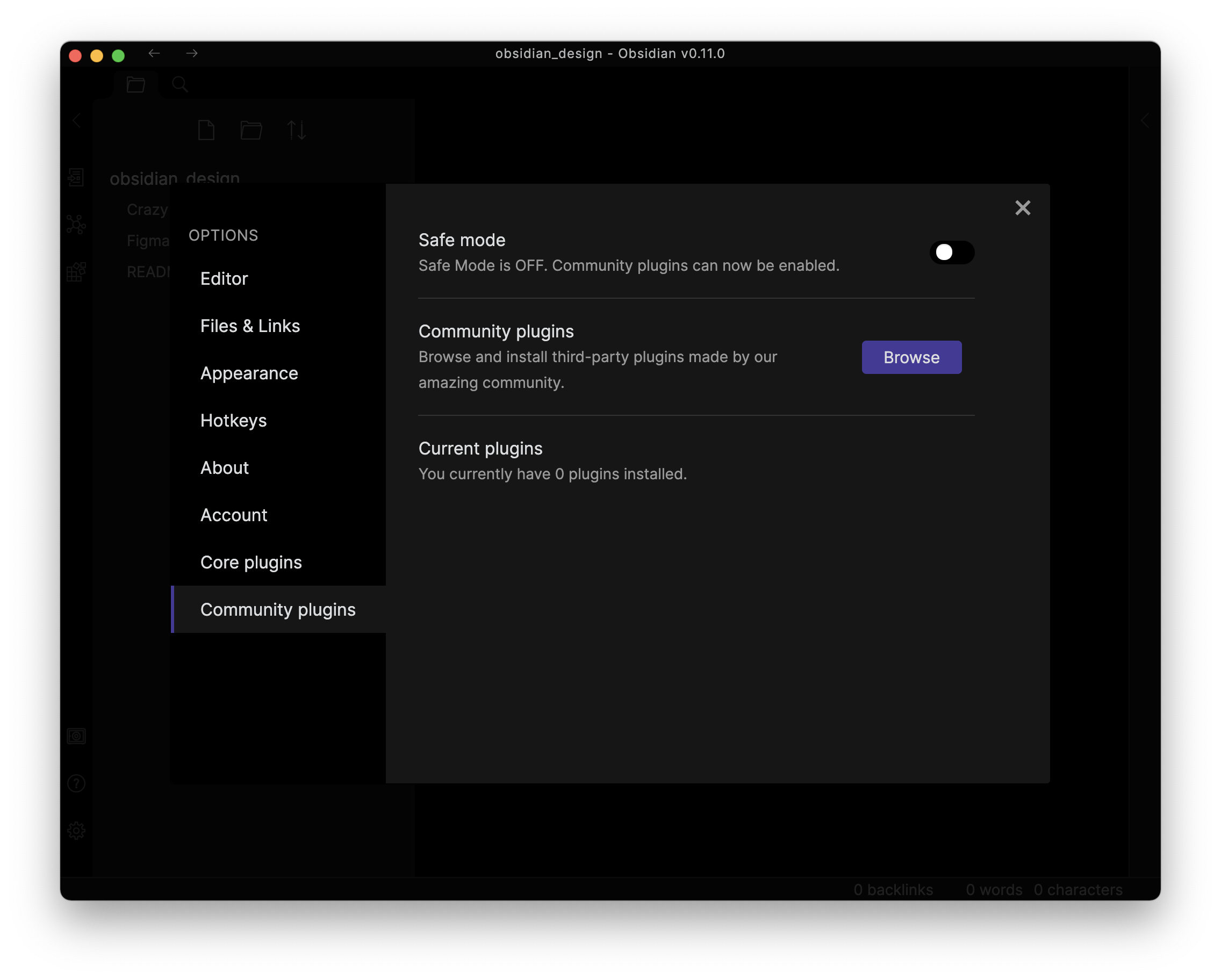Click the sort order icon
Image resolution: width=1221 pixels, height=980 pixels.
[x=296, y=131]
